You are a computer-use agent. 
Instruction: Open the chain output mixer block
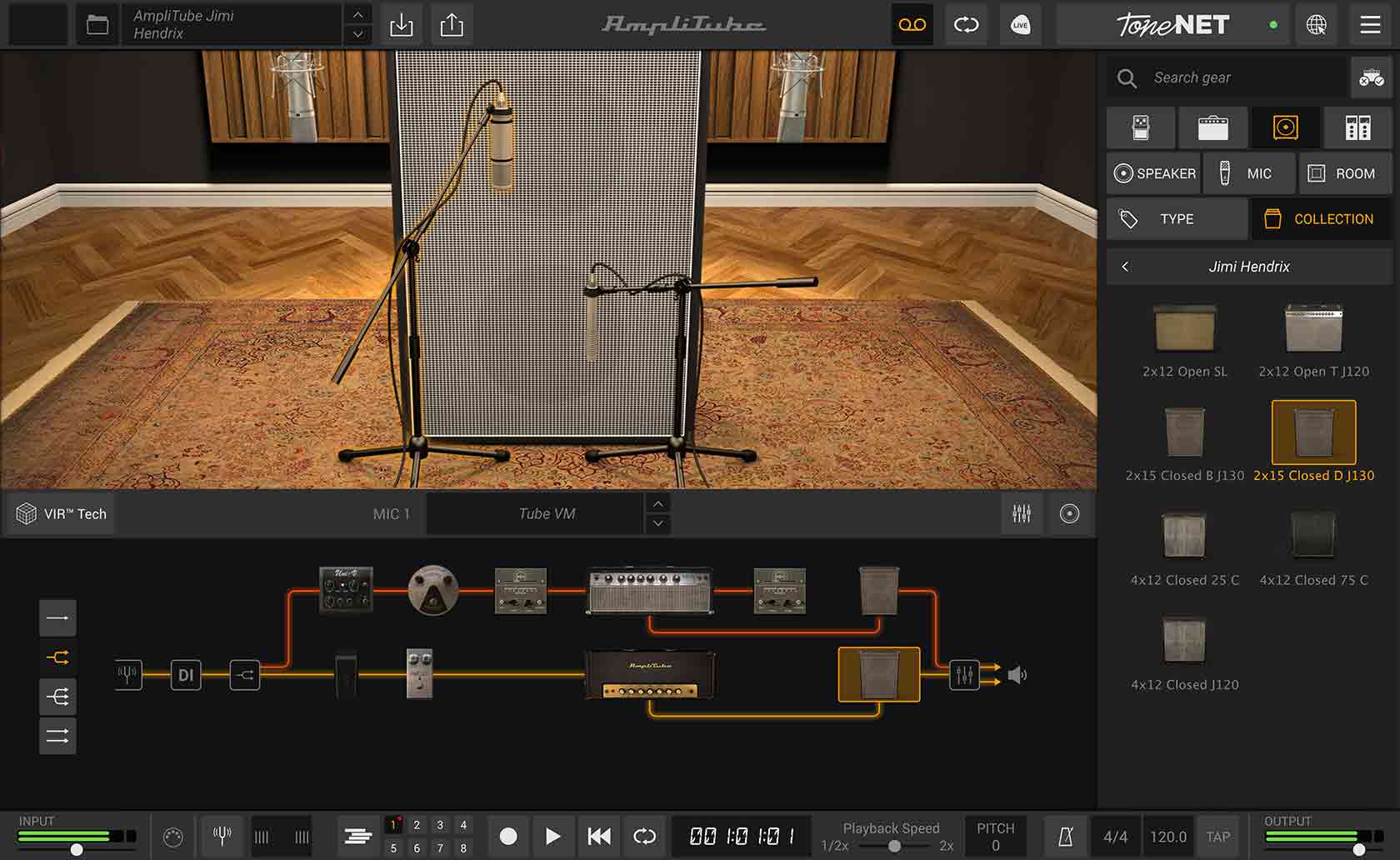[x=964, y=674]
